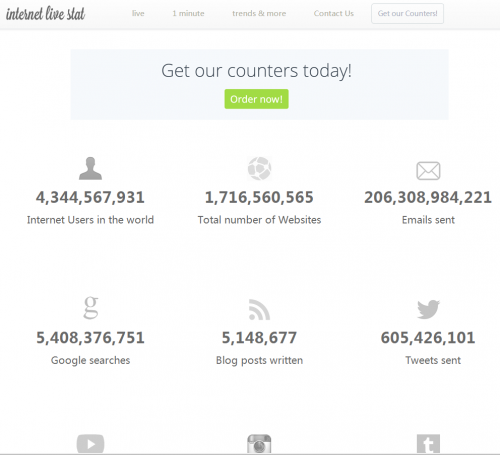Go to Contact Us page
Screen dimensions: 500x455
pos(334,13)
